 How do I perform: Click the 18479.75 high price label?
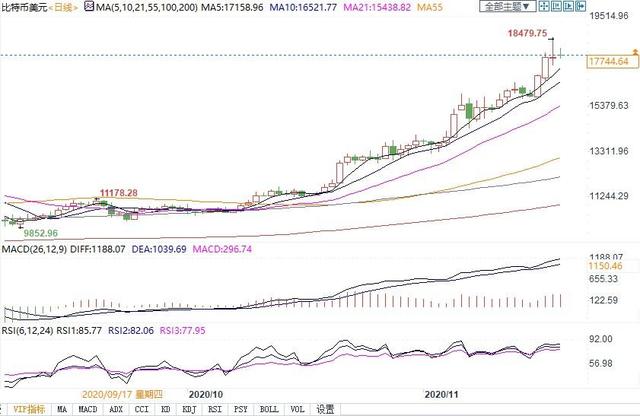pos(527,33)
